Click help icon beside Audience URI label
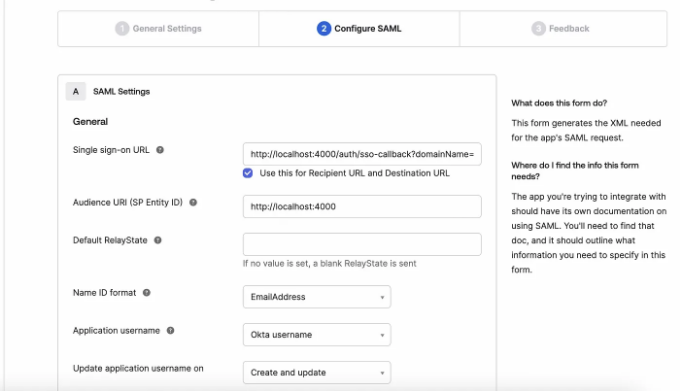680x391 pixels. point(193,202)
